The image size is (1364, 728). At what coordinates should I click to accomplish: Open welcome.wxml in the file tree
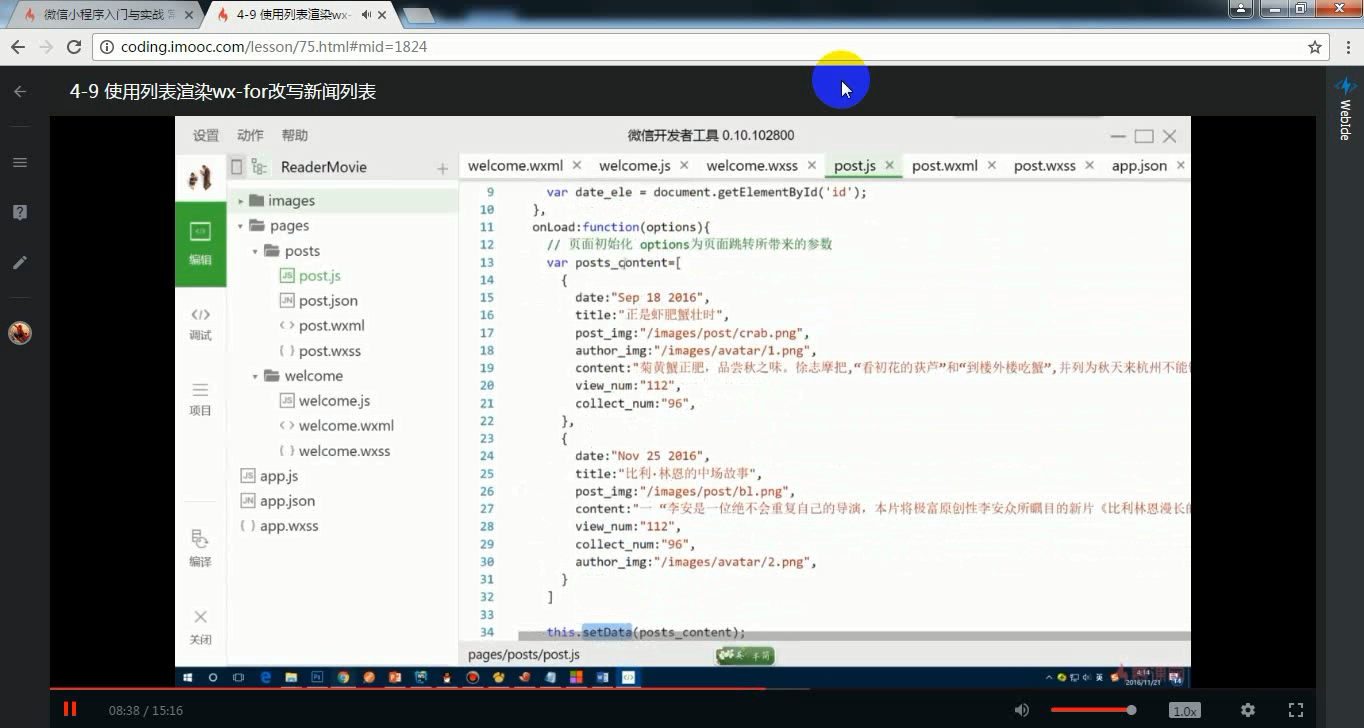pyautogui.click(x=336, y=426)
